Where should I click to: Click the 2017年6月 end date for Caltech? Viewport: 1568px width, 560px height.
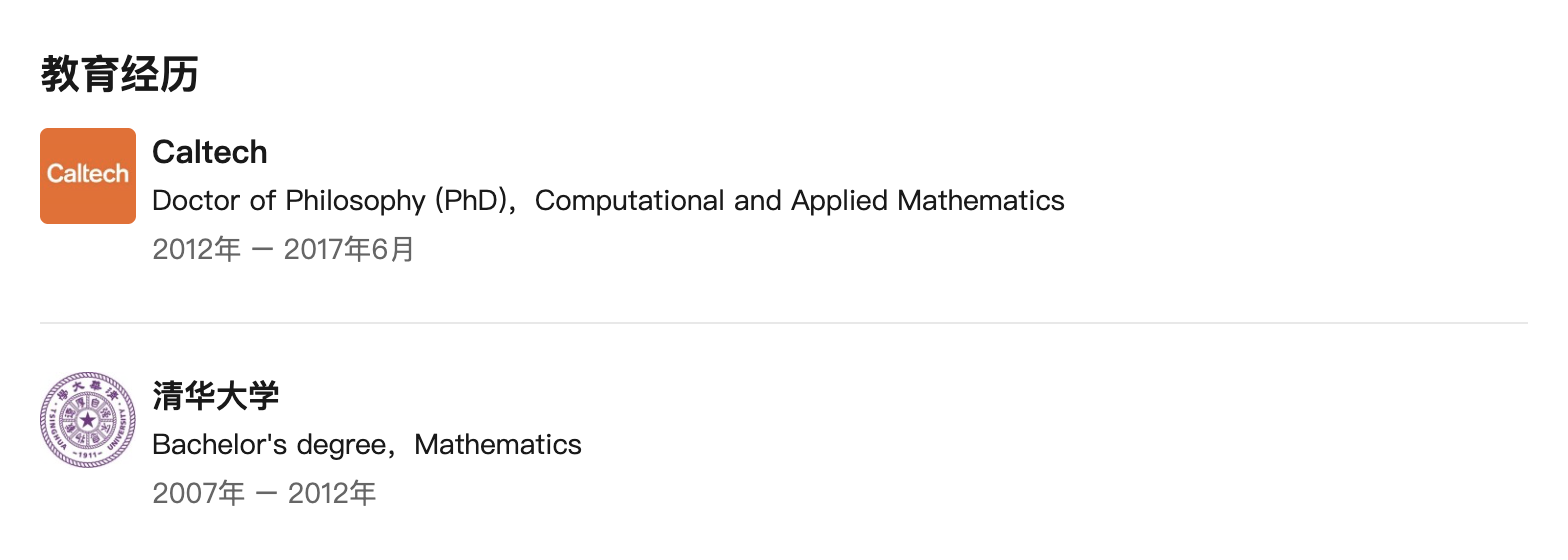(x=349, y=250)
